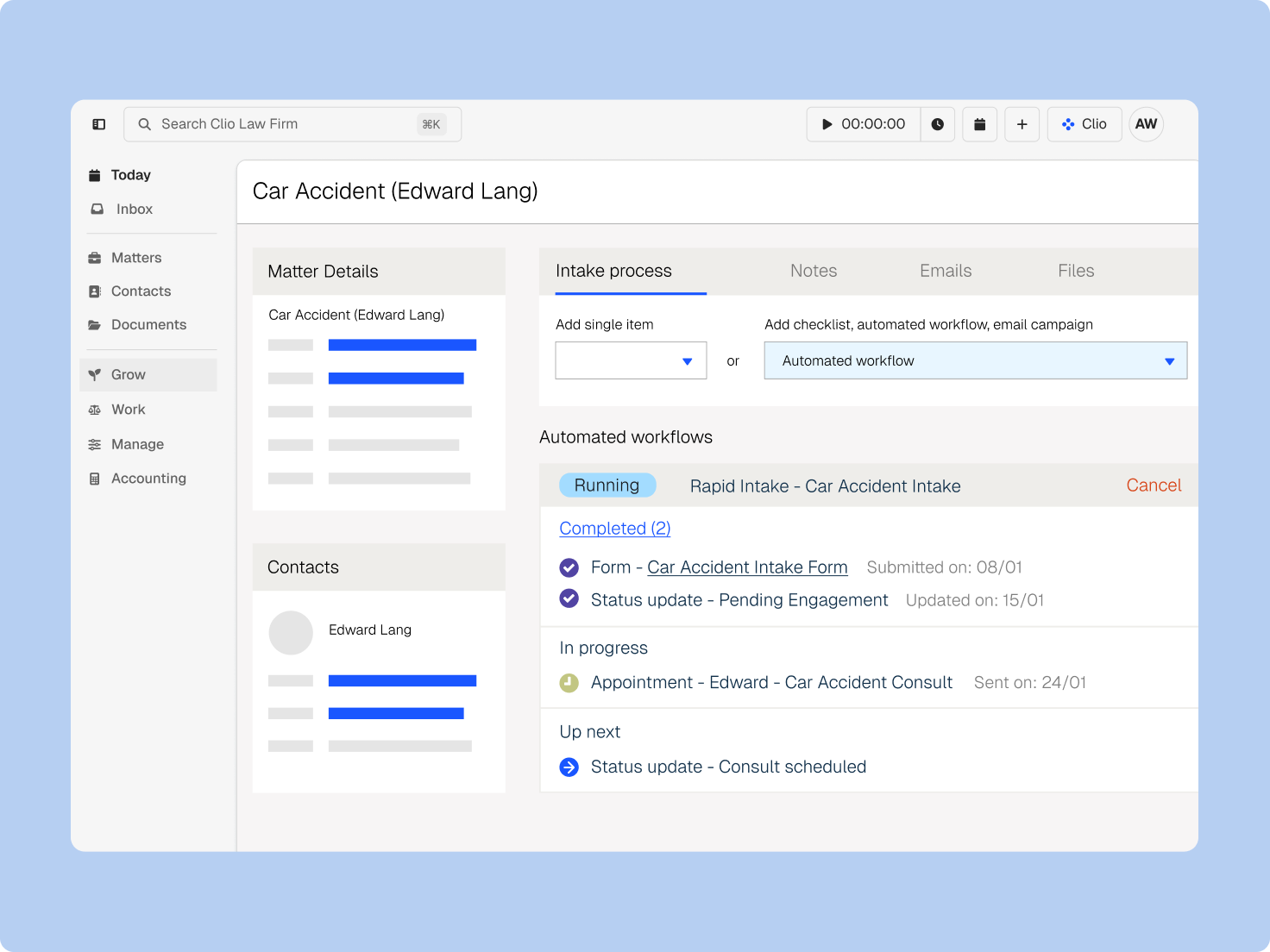Click 'Appointment - Edward - Car Accident Consult'
This screenshot has height=952, width=1270.
coord(771,683)
